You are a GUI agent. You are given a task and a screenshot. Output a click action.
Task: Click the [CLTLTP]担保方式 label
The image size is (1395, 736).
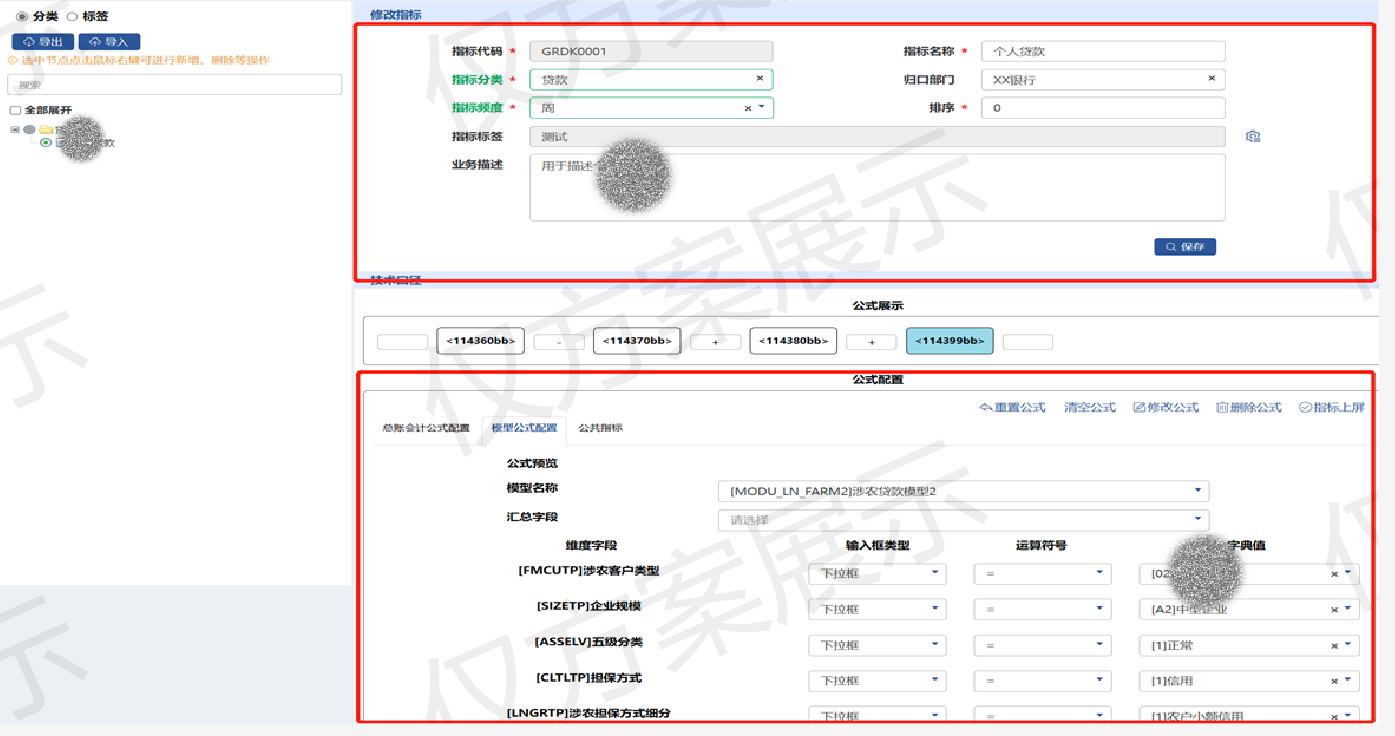pyautogui.click(x=589, y=678)
